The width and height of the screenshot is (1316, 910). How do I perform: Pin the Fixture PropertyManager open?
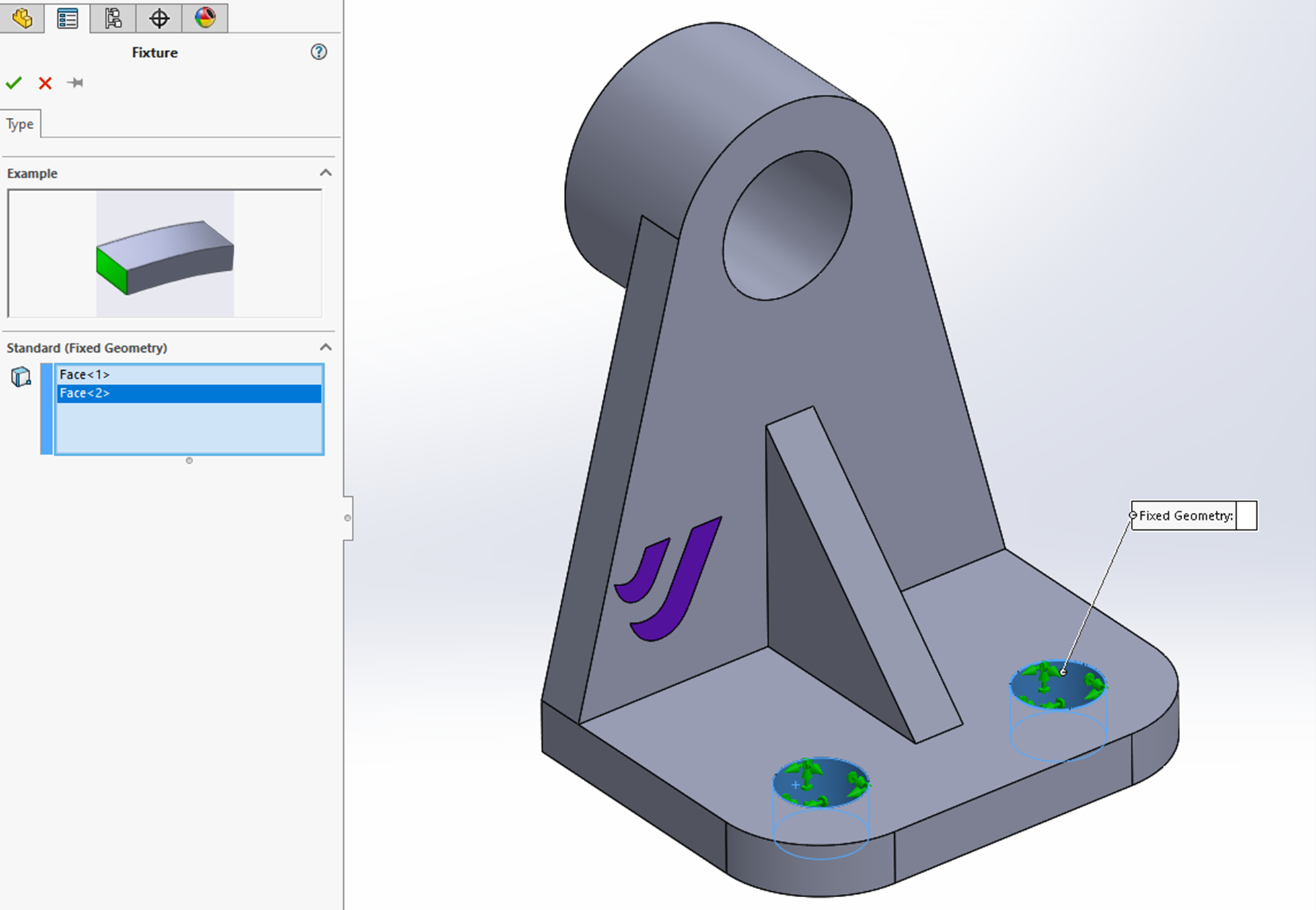pos(75,83)
